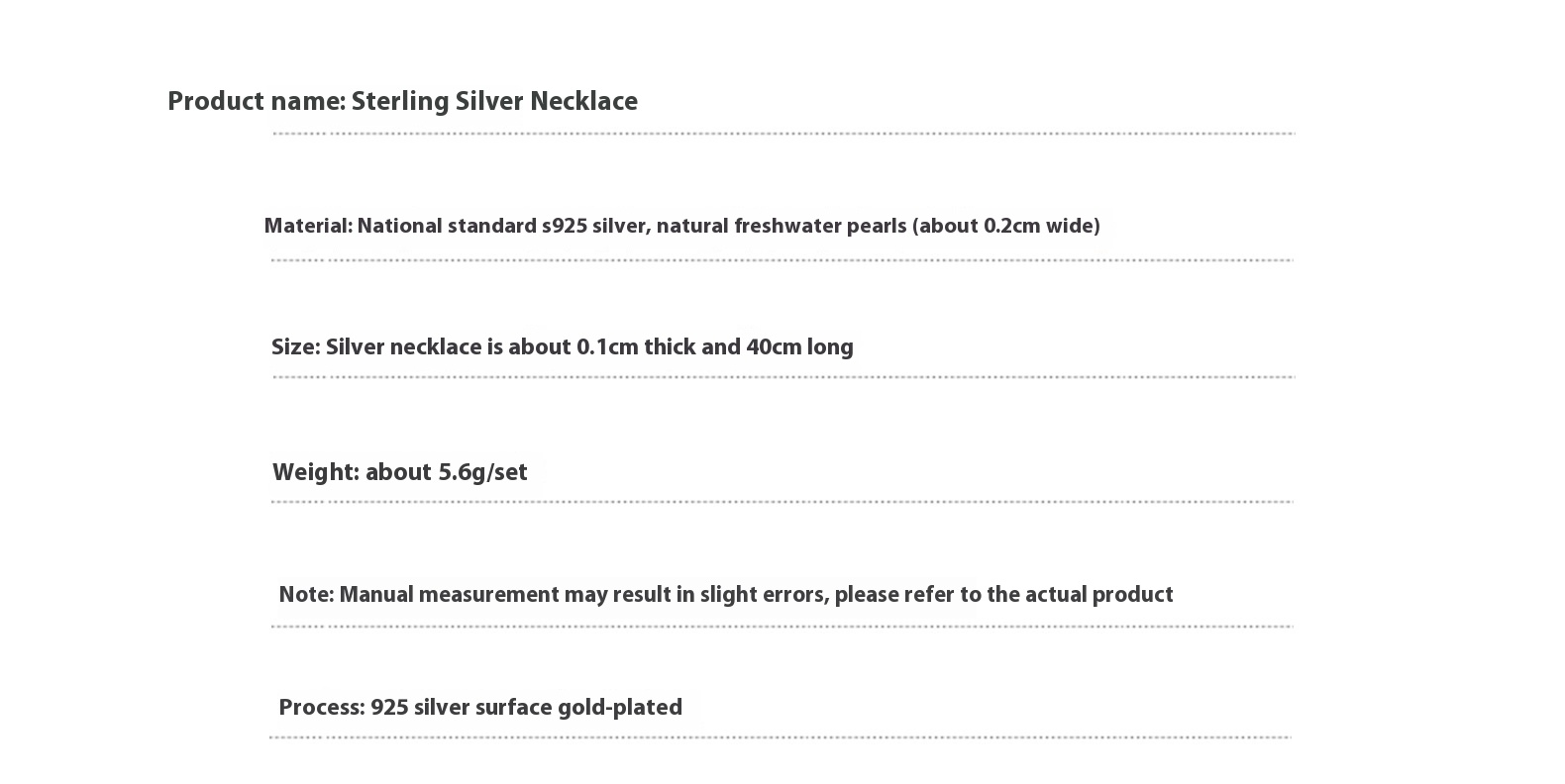Viewport: 1565px width, 784px height.
Task: Click the "Material:" label
Action: 308,227
